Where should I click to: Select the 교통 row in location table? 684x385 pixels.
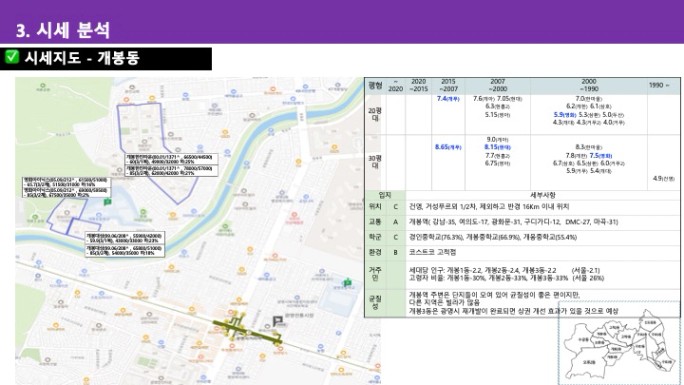coord(522,222)
